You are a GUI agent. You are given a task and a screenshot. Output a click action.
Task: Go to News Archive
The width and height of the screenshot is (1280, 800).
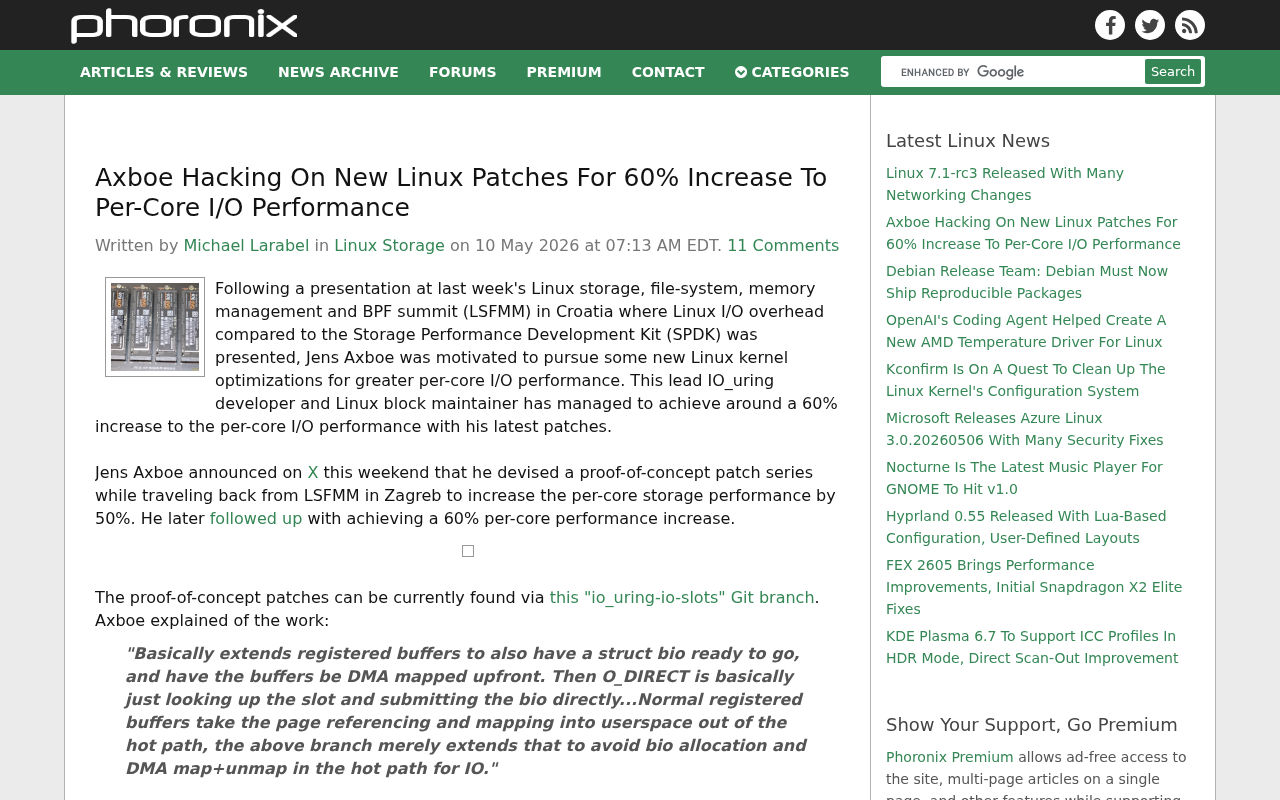(x=338, y=72)
